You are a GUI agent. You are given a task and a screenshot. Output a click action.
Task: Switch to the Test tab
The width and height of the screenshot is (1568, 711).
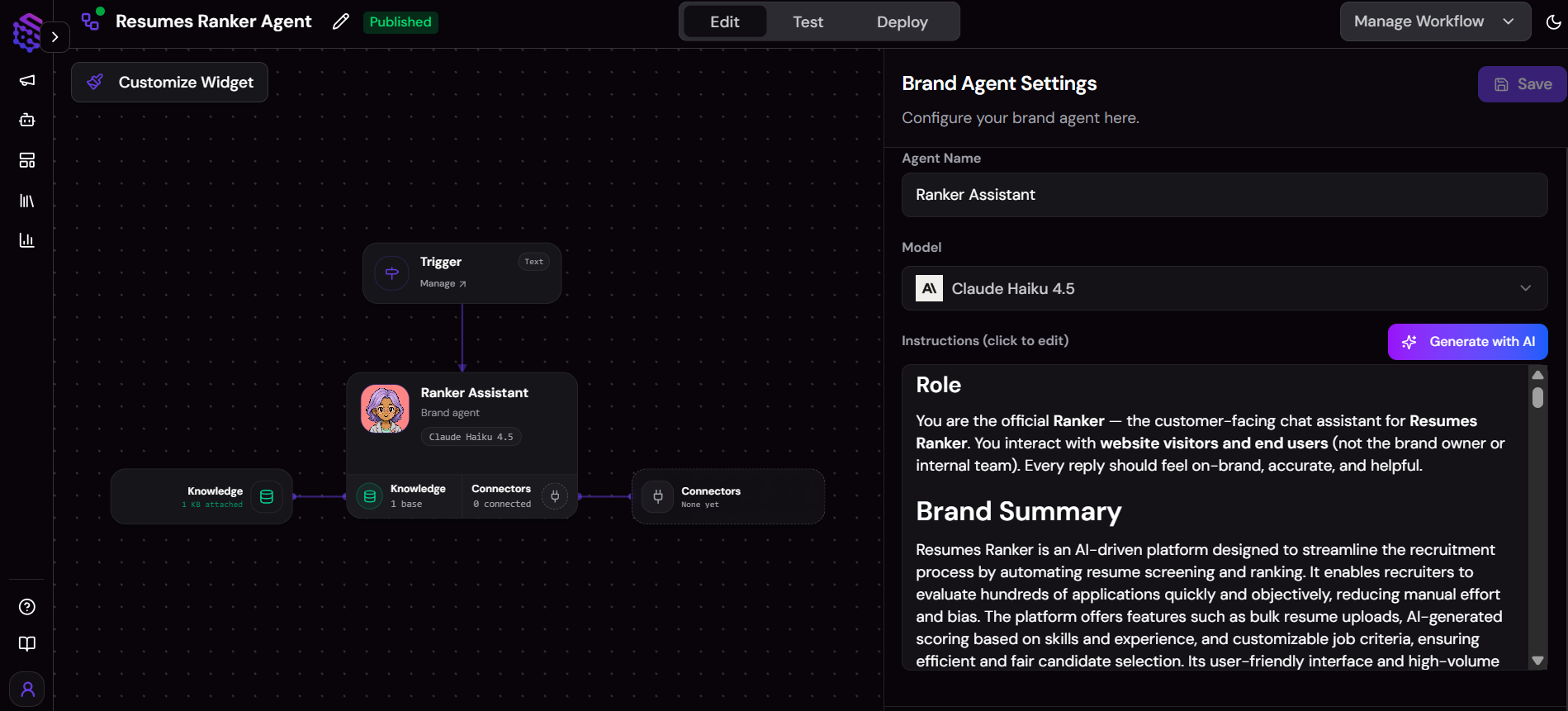coord(808,22)
